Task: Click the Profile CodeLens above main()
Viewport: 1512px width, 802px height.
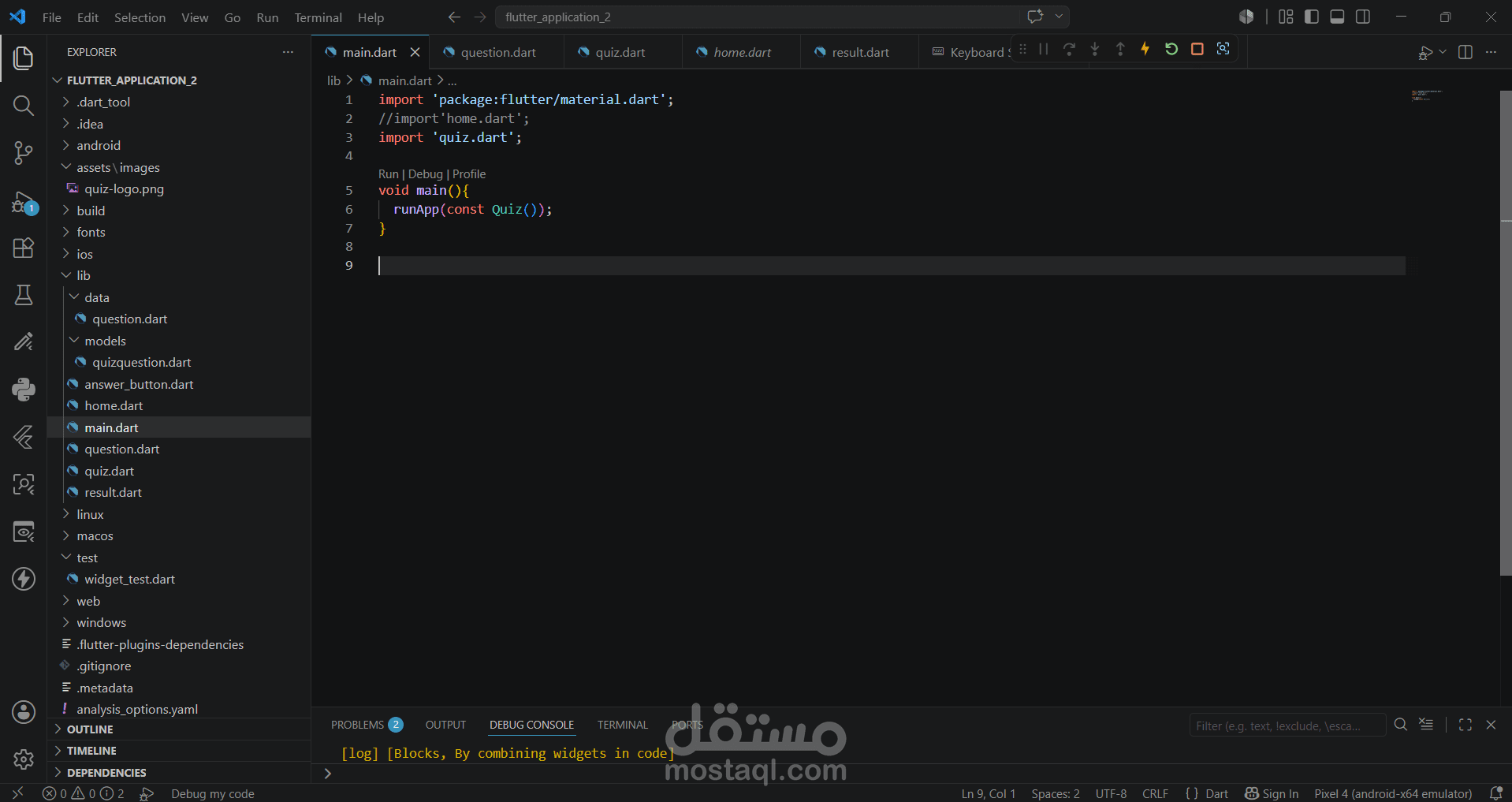Action: click(x=469, y=174)
